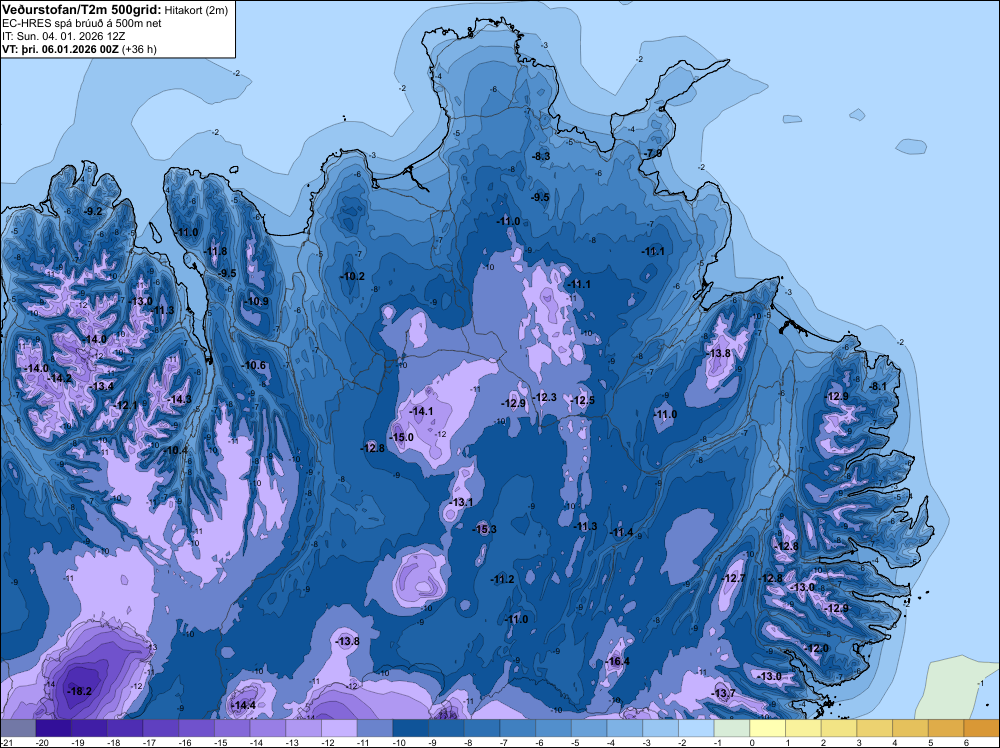Click the '-10.6' temperature label
1000x748 pixels.
click(x=254, y=365)
